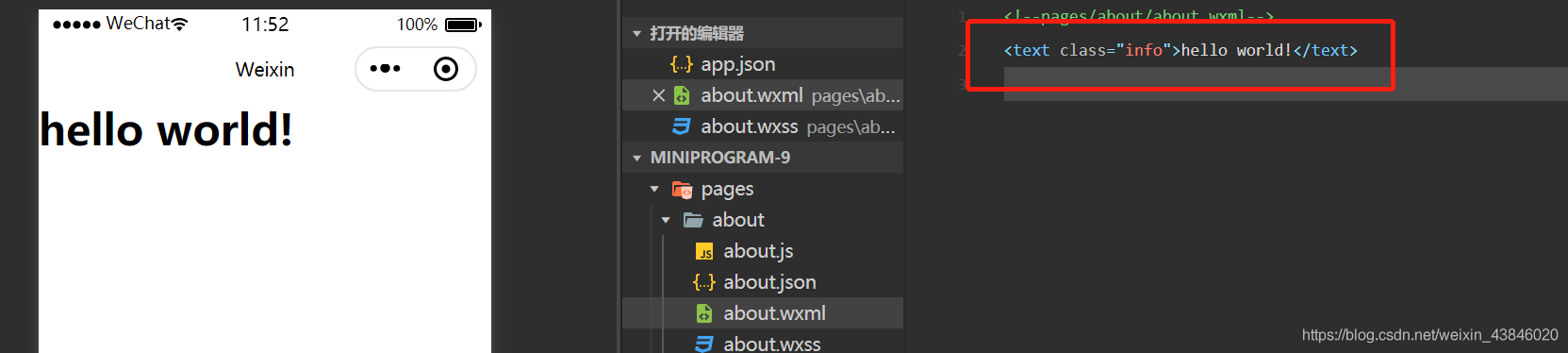The height and width of the screenshot is (353, 1568).
Task: Click the braces icon beside app.json
Action: tap(682, 64)
